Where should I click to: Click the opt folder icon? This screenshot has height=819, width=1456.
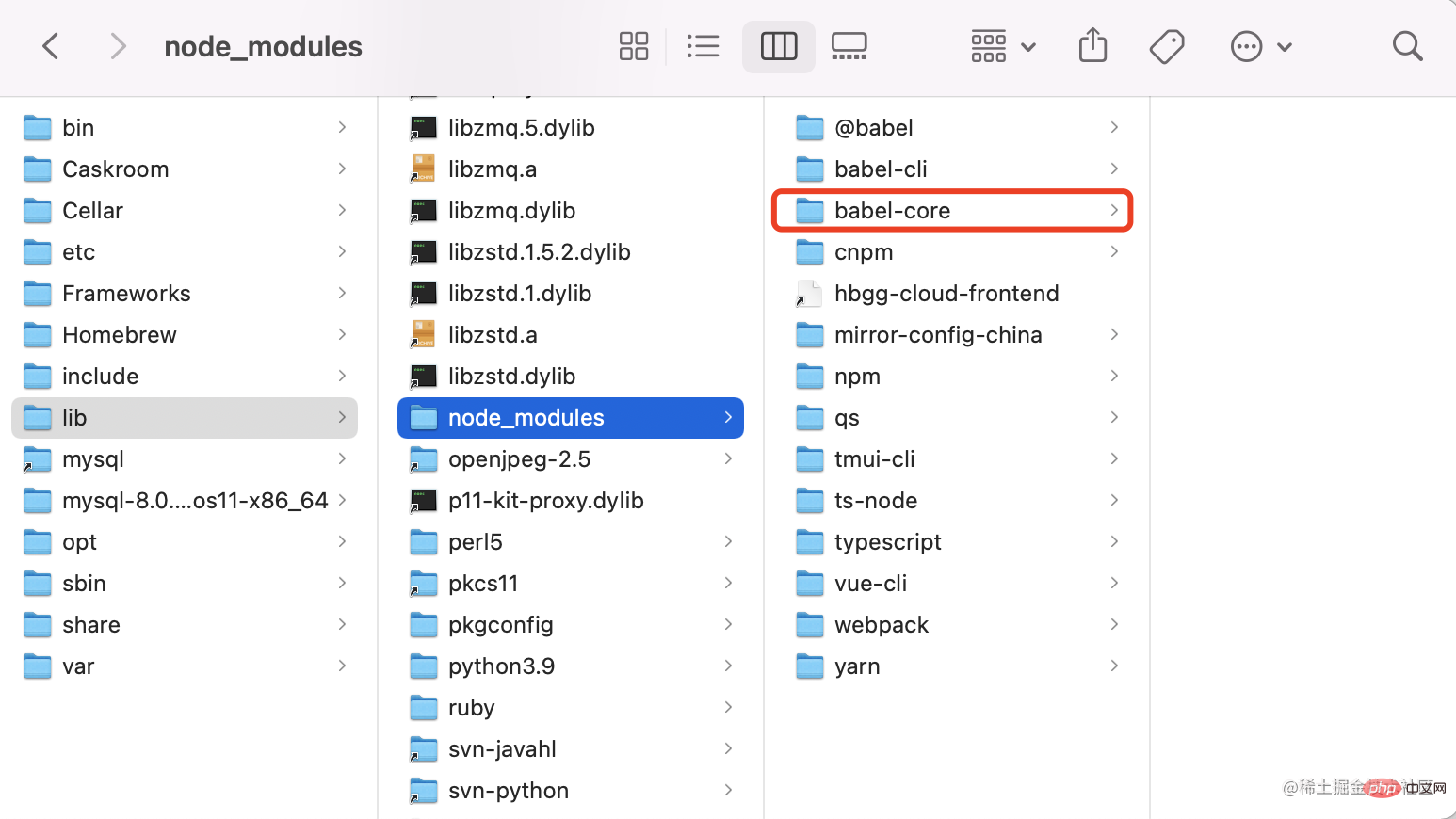(38, 542)
